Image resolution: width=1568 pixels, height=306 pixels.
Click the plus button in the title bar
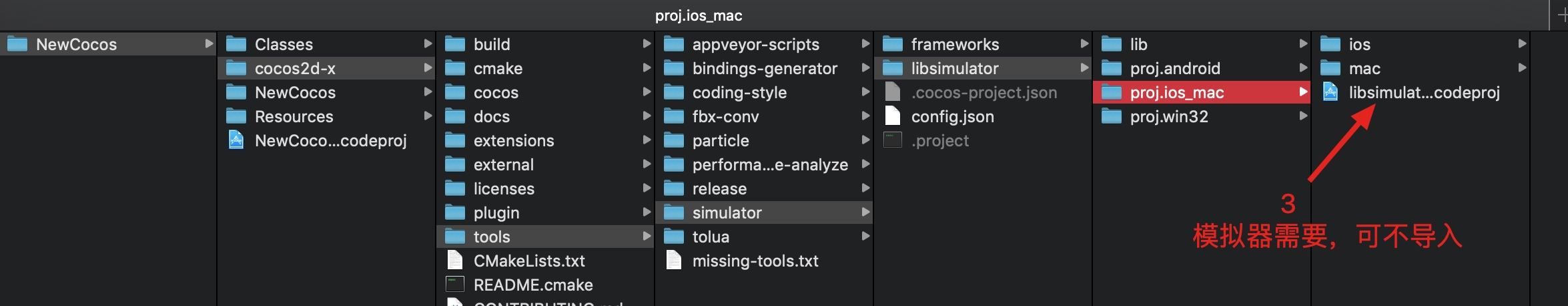[1561, 15]
